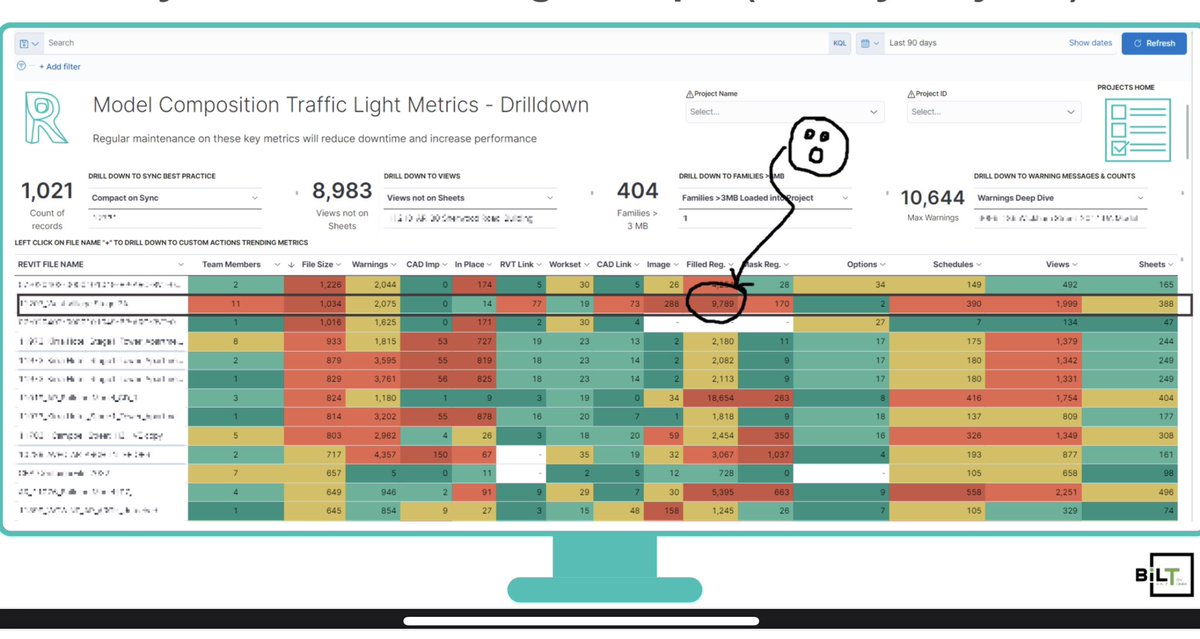Click the teal R logo image

coord(46,118)
